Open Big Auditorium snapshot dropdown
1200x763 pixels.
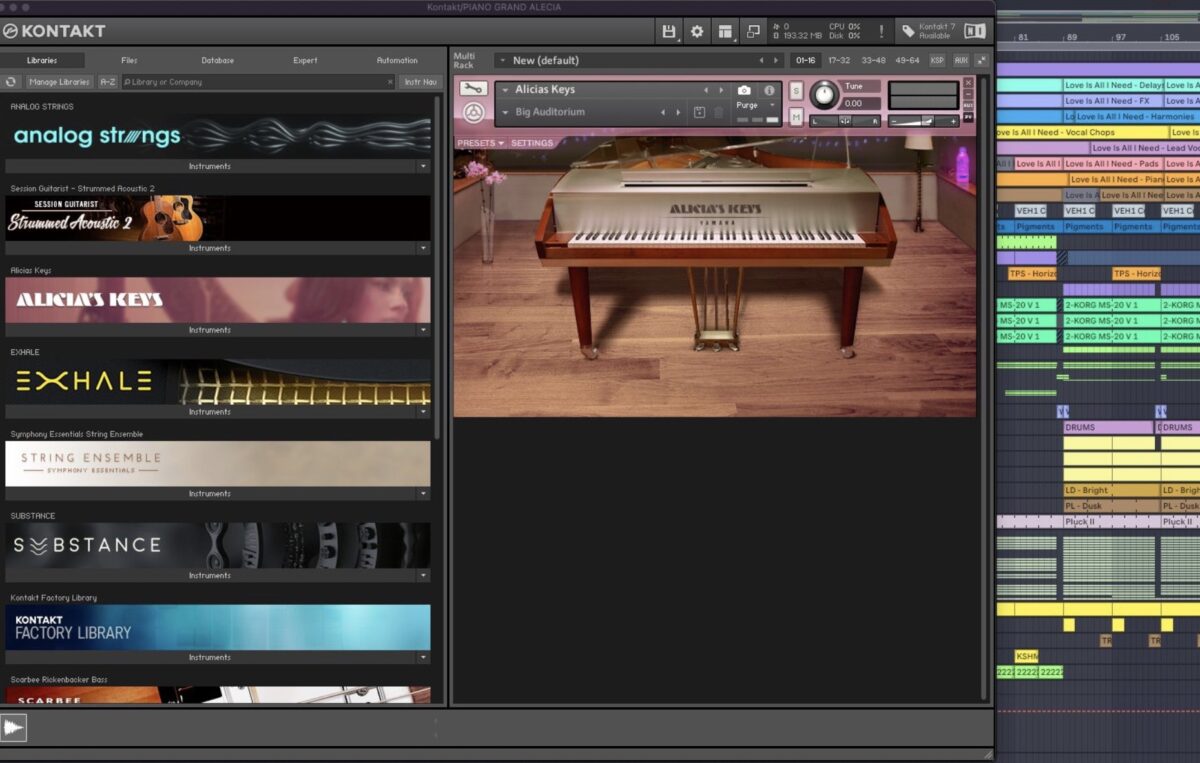click(505, 112)
